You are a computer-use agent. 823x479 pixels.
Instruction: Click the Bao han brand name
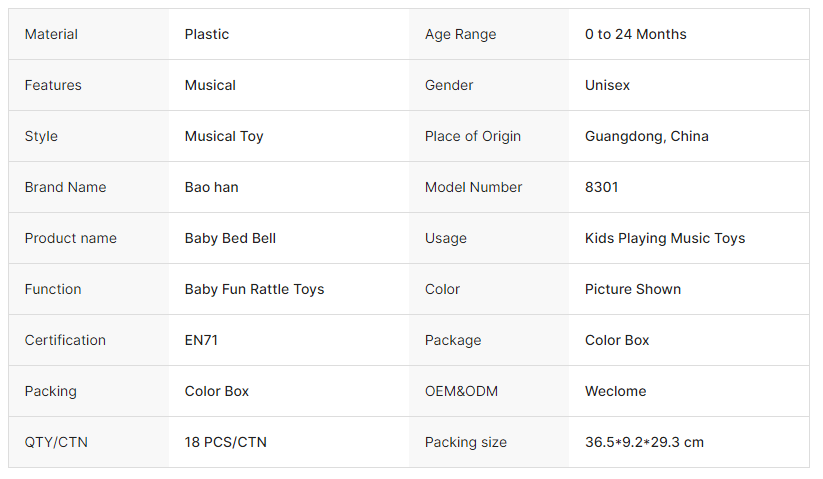point(212,187)
